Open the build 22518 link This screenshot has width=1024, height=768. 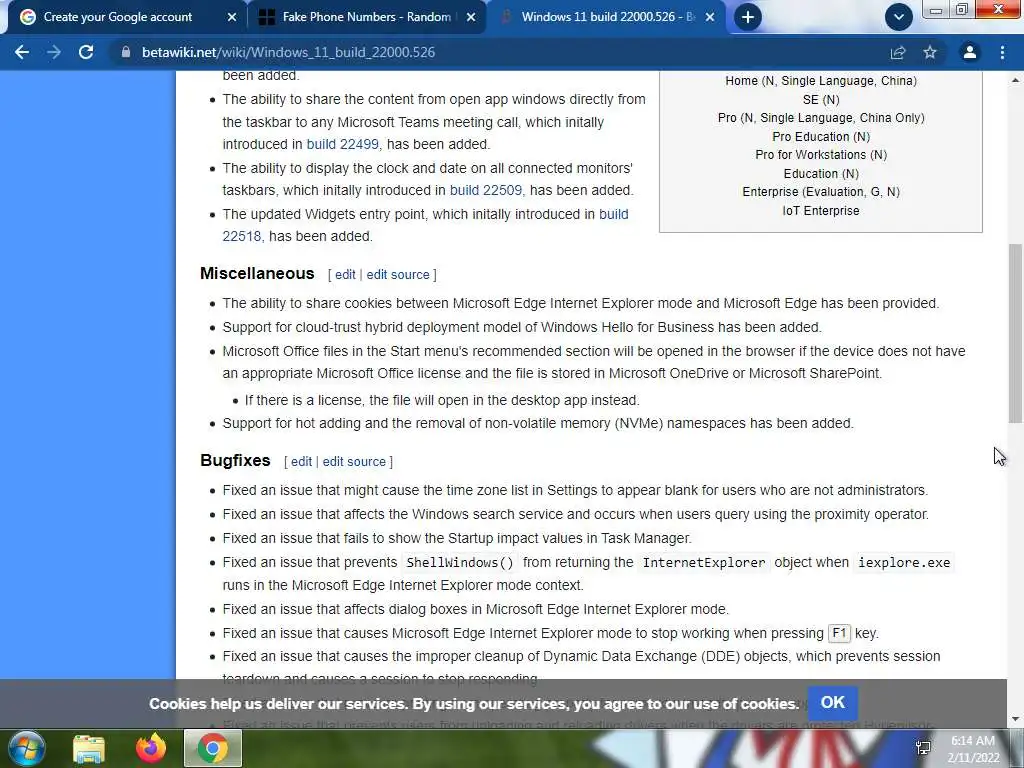coord(425,225)
